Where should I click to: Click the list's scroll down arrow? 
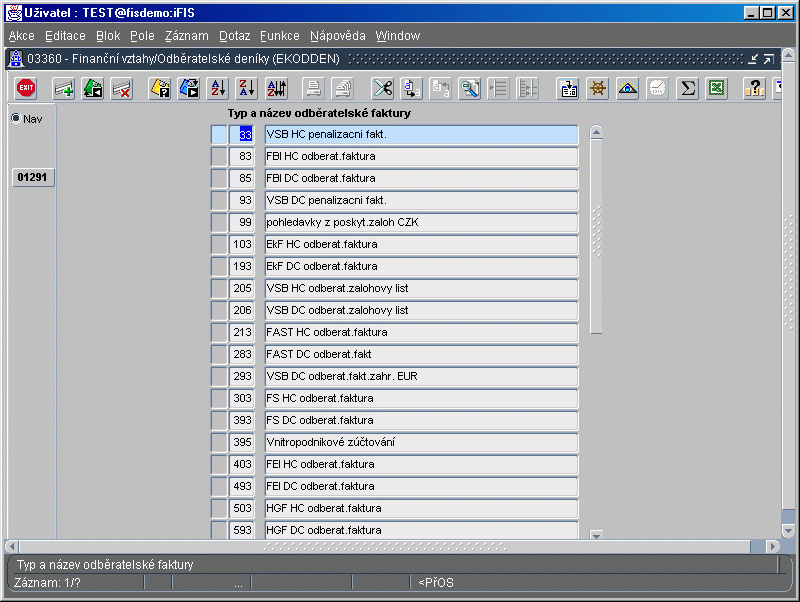pos(597,535)
